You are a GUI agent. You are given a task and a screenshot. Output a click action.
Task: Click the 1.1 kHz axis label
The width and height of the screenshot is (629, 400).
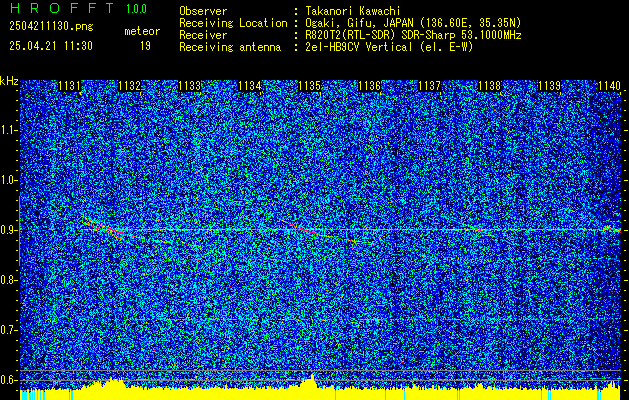(8, 130)
